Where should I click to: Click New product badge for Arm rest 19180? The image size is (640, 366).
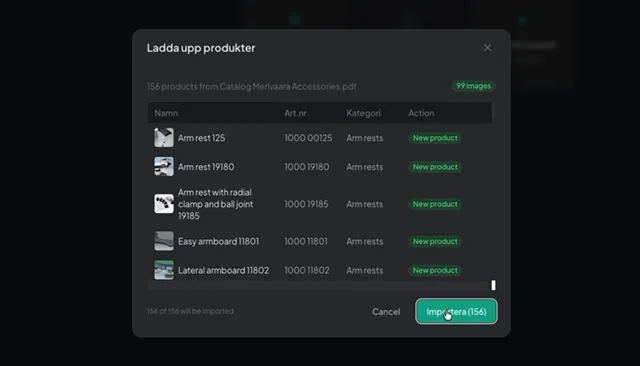(x=435, y=167)
